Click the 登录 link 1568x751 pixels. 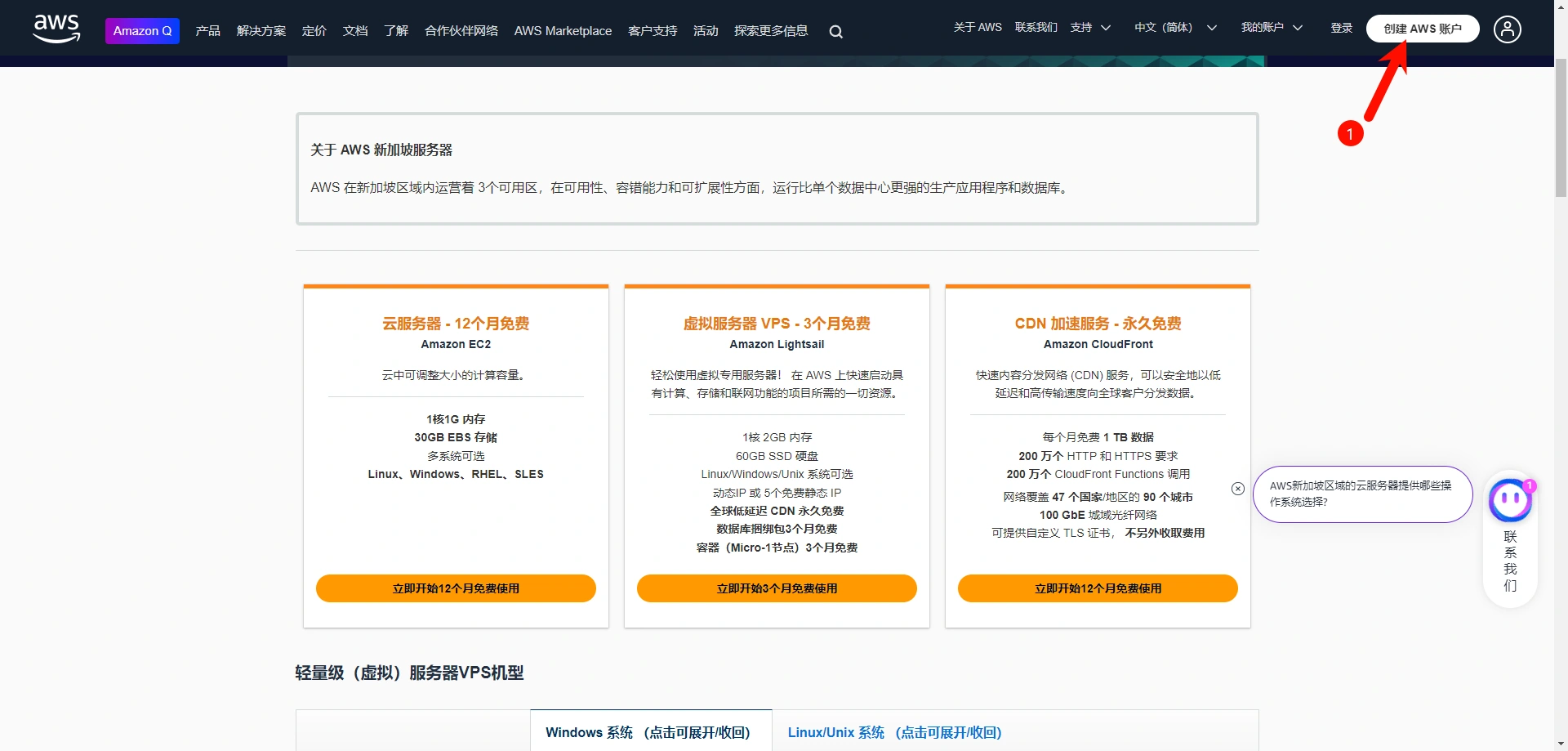pos(1341,28)
